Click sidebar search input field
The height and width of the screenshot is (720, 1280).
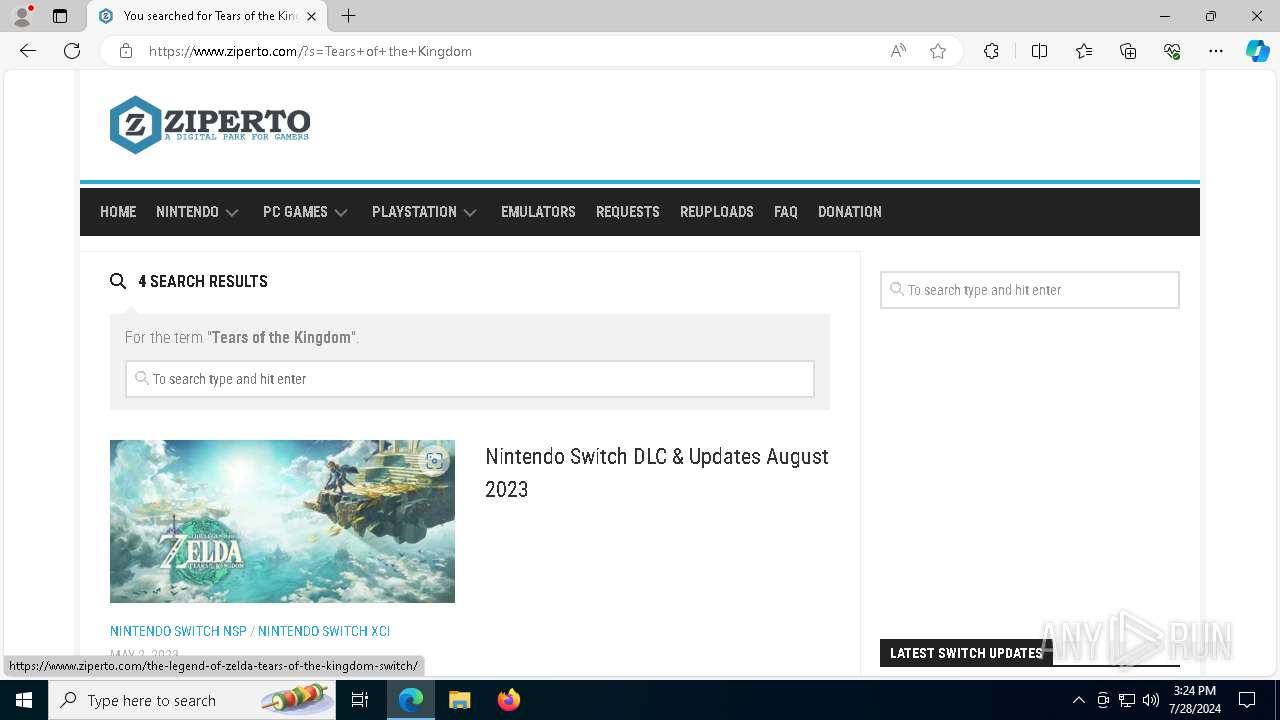(x=1030, y=290)
